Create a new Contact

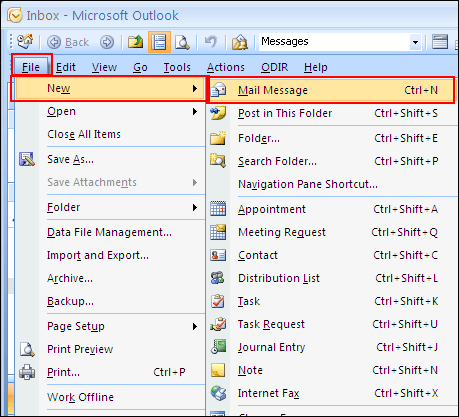click(332, 255)
